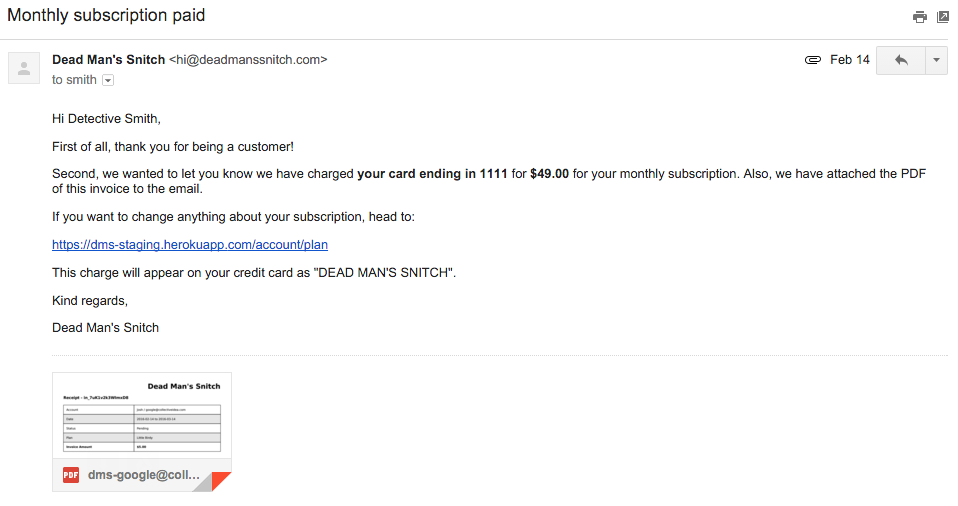Click the 'Hi Detective Smith' greeting line
The height and width of the screenshot is (506, 958).
[106, 119]
